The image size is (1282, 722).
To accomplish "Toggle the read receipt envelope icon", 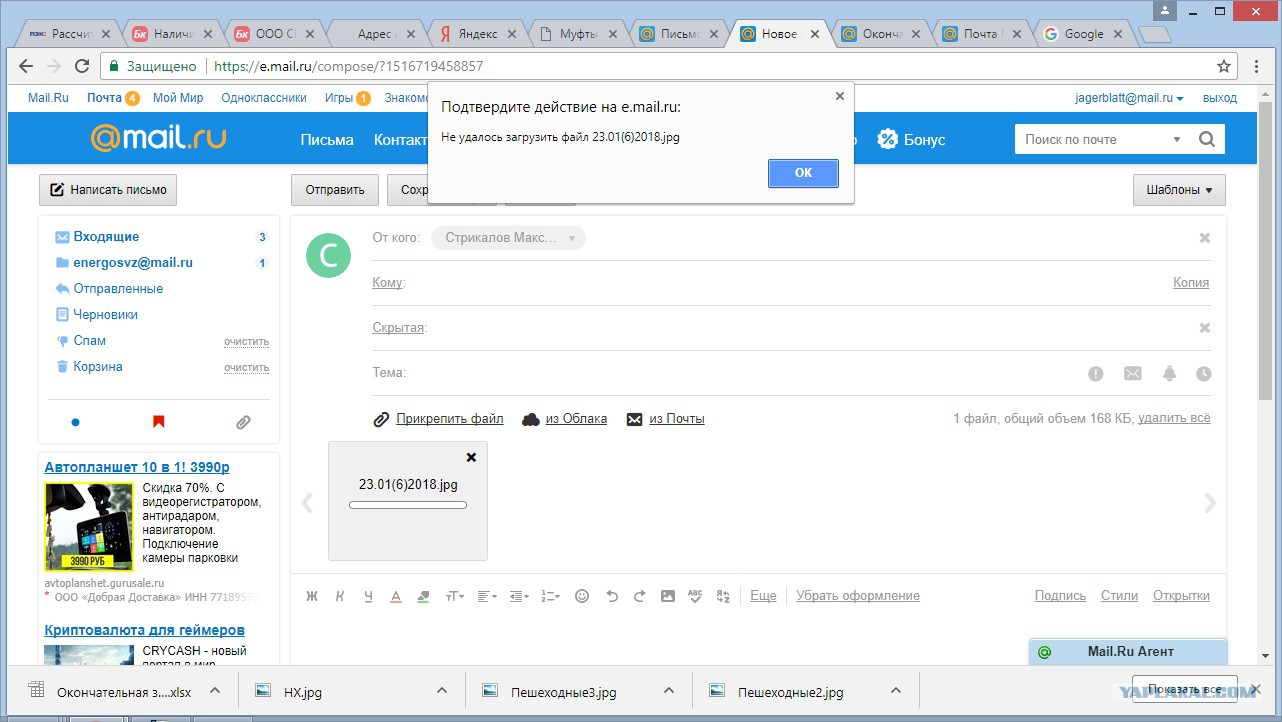I will (1132, 373).
